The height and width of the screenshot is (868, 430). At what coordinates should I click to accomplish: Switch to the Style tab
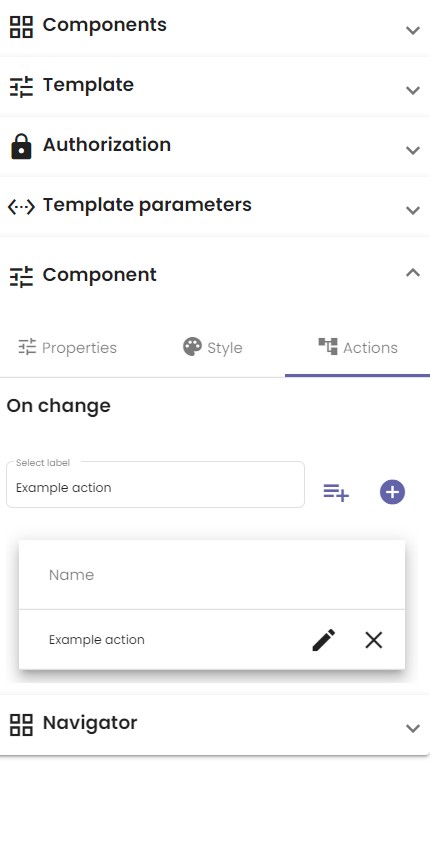[213, 348]
